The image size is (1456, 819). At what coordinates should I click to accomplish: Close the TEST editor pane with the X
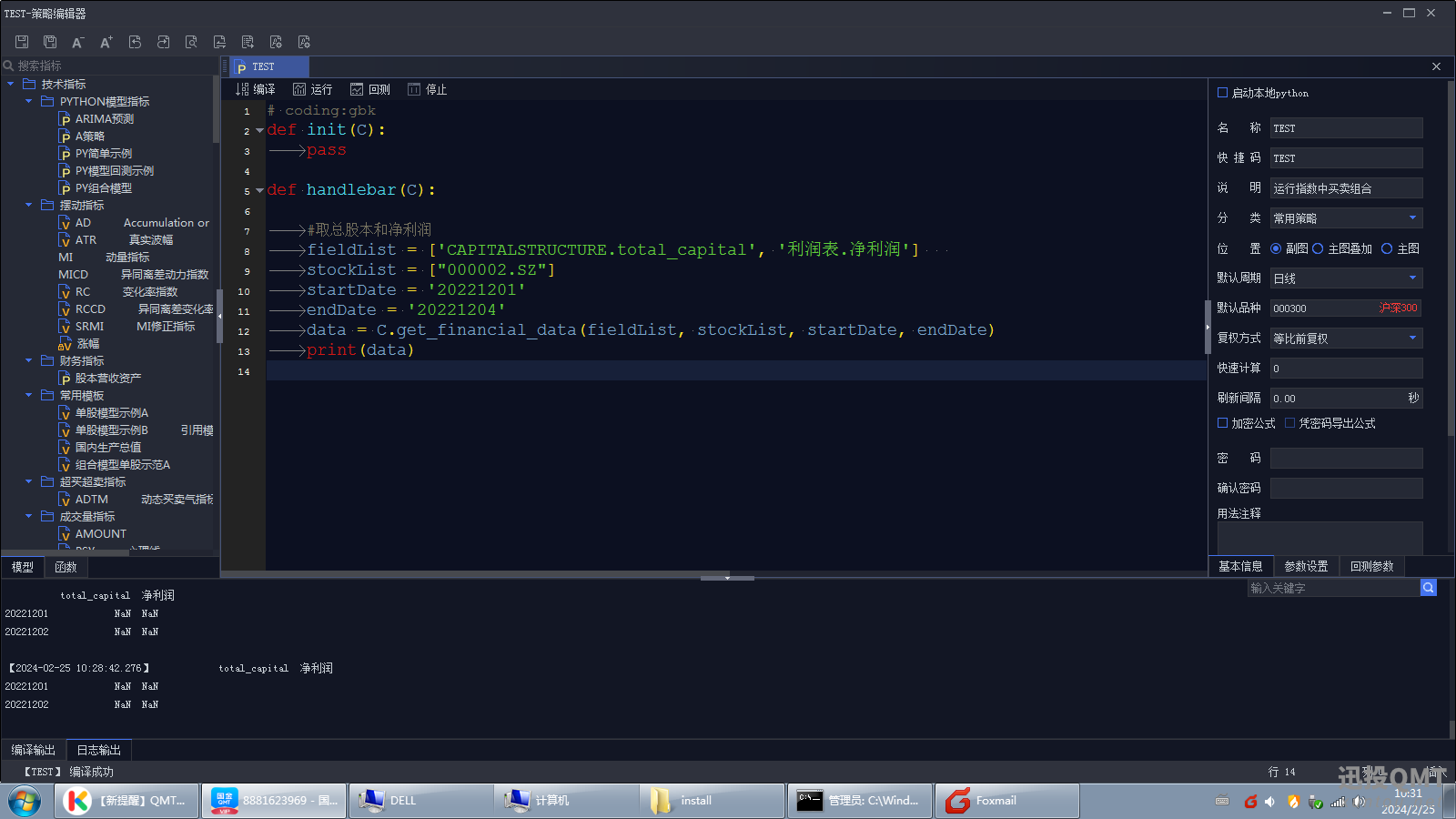click(x=1436, y=66)
